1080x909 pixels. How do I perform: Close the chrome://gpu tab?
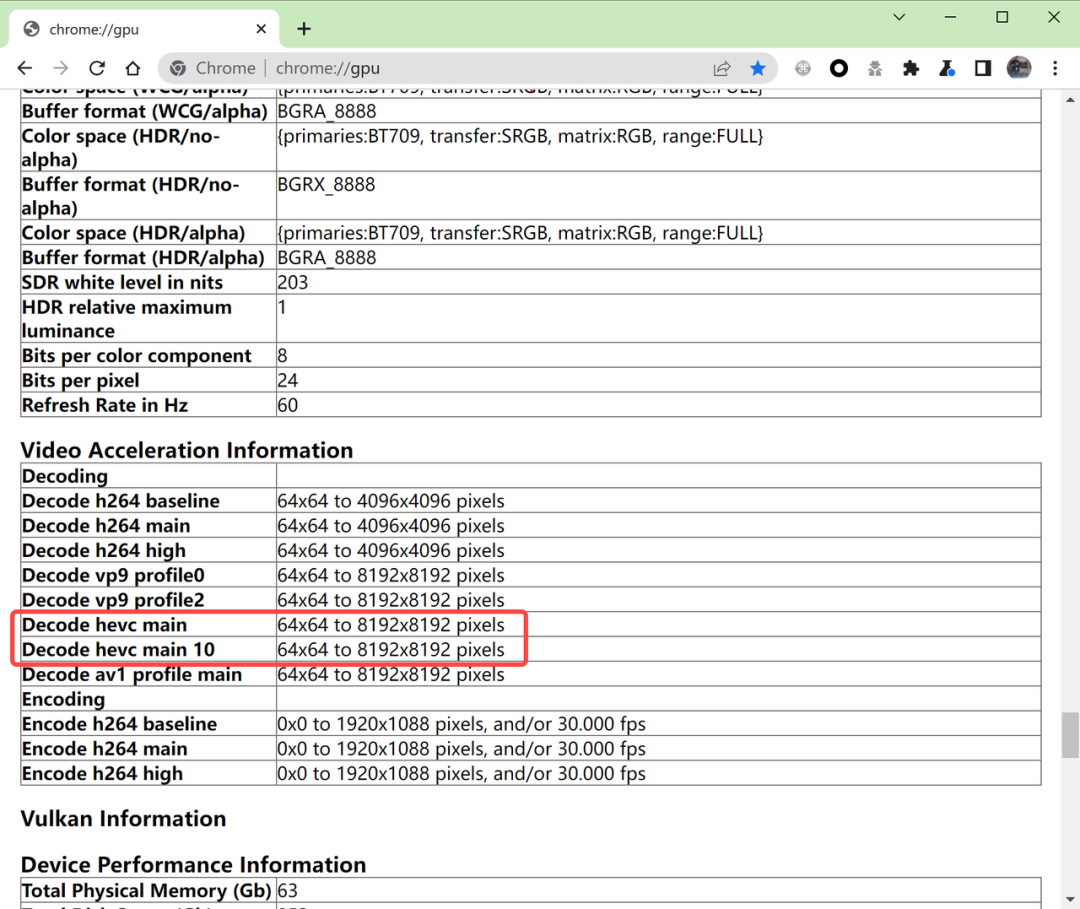(x=262, y=29)
